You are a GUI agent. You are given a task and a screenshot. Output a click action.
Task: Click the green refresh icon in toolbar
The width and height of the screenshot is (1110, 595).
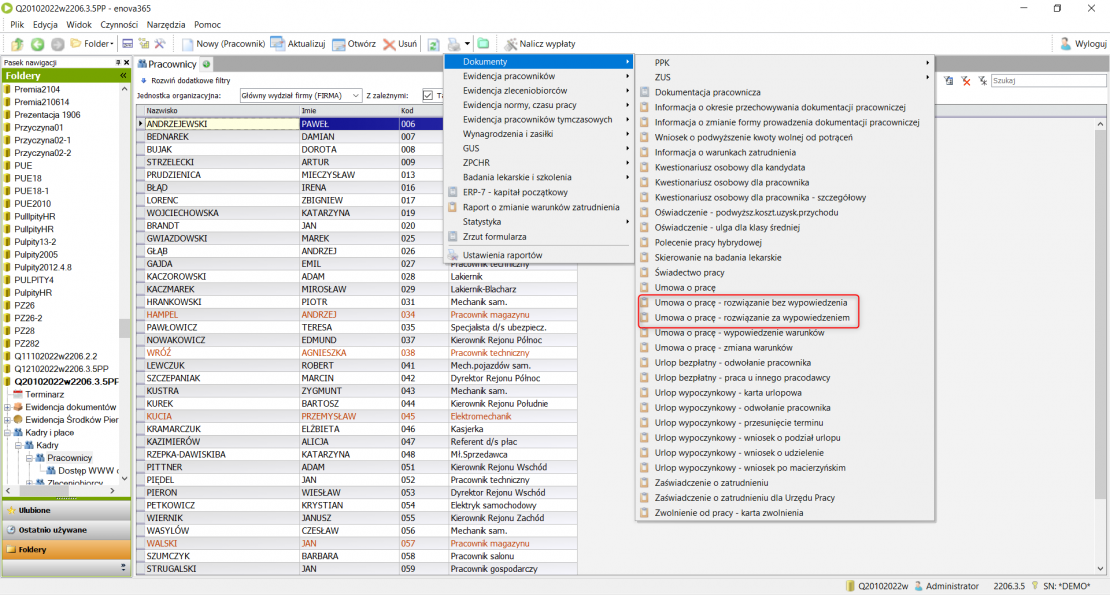coord(433,44)
